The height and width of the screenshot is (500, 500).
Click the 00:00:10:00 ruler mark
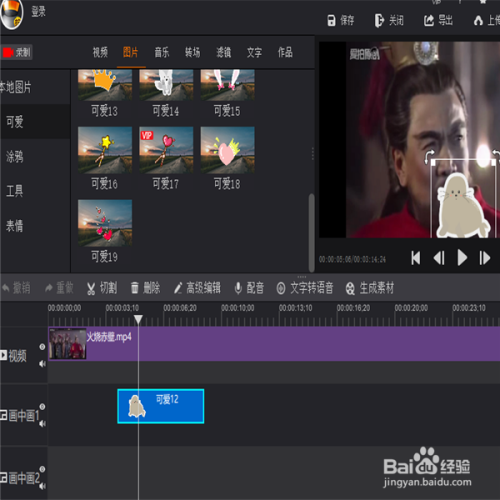(238, 308)
